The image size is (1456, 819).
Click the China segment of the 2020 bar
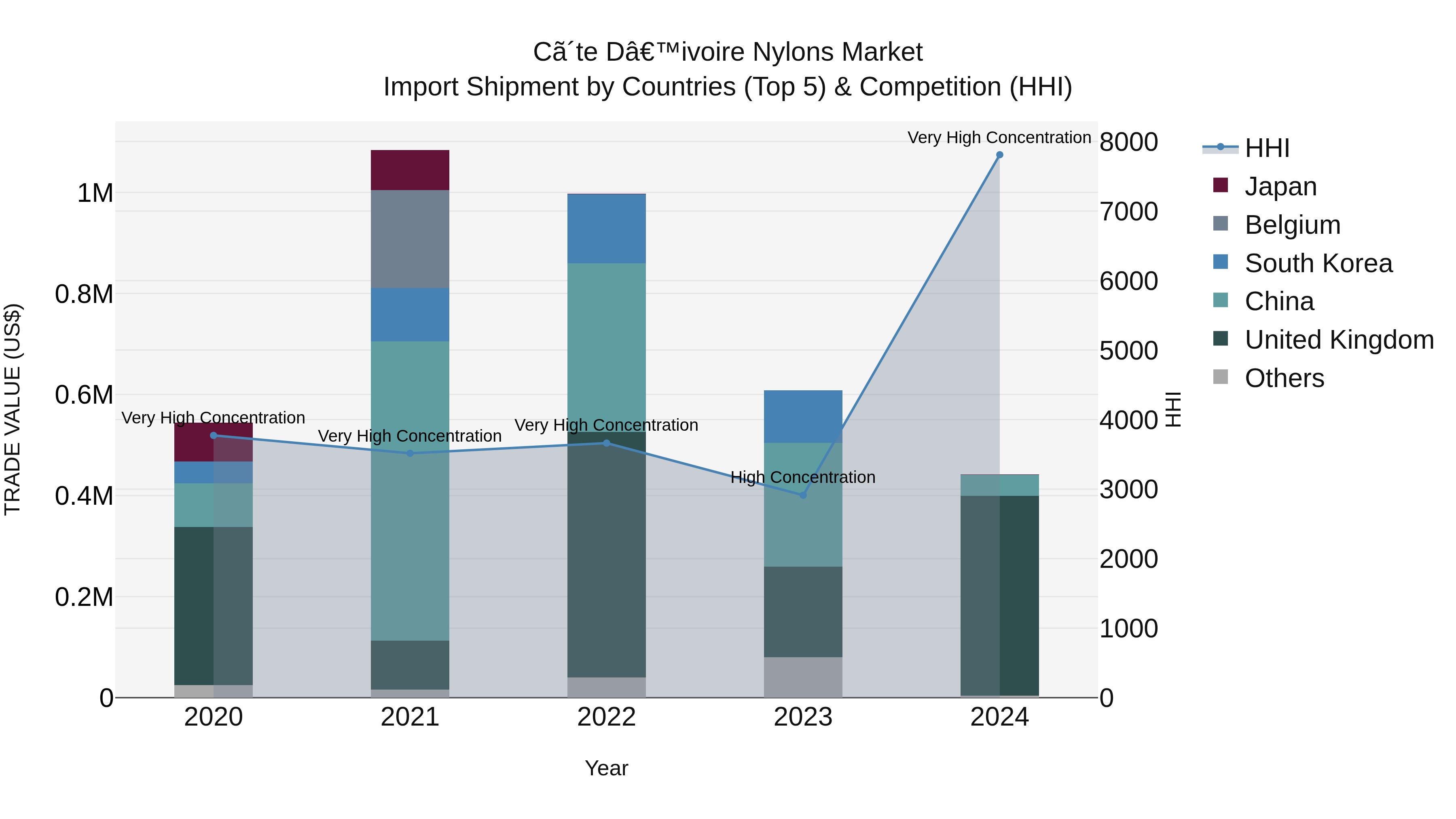tap(214, 505)
